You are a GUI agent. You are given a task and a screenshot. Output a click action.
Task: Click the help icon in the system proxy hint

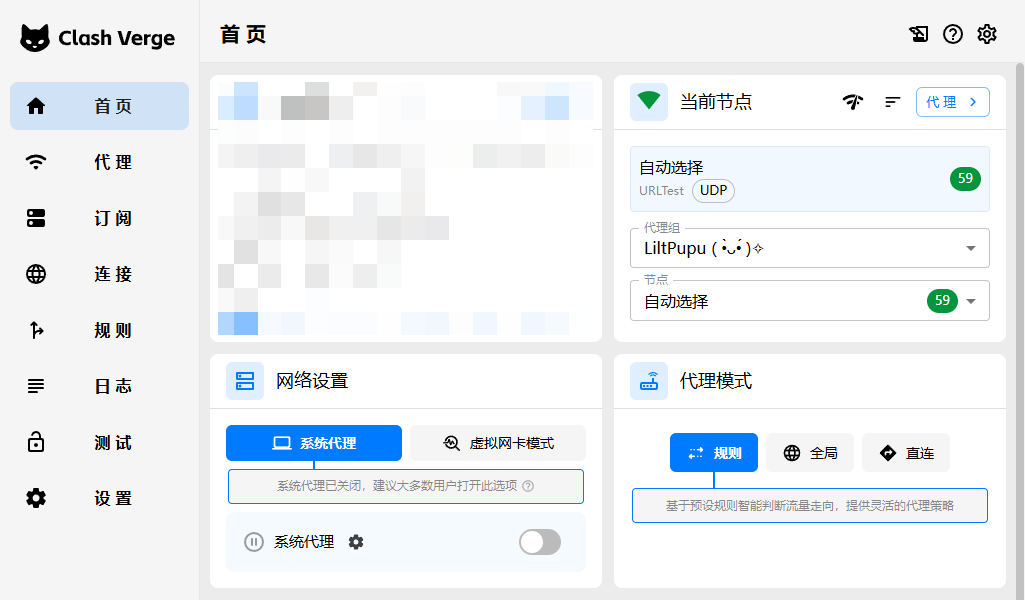point(528,487)
